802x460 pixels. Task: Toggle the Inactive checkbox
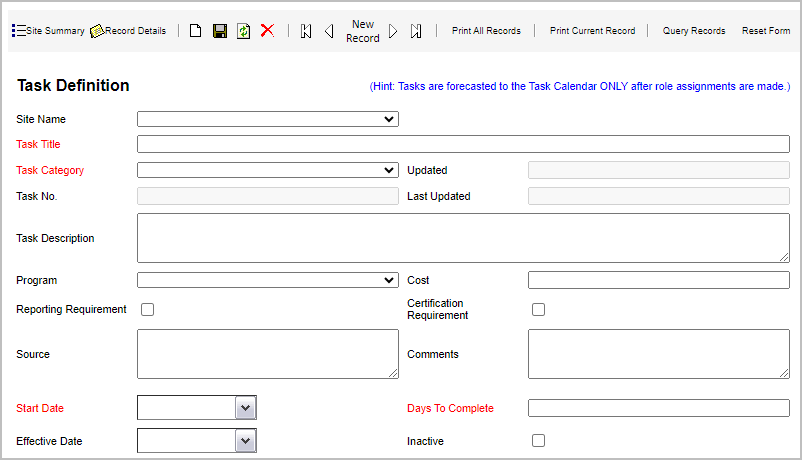tap(539, 441)
